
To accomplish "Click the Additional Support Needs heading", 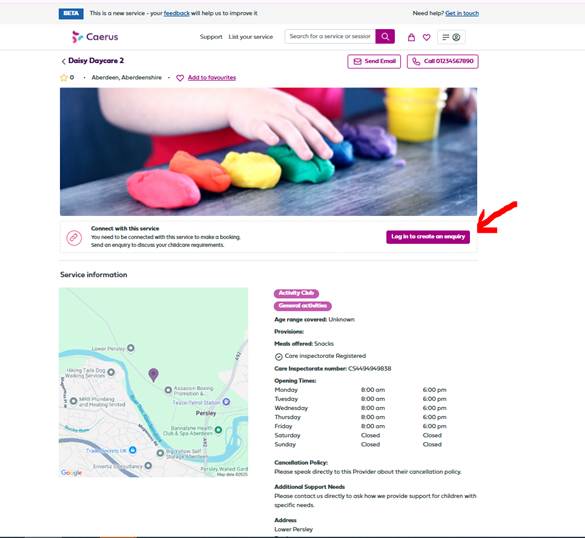I will [310, 487].
